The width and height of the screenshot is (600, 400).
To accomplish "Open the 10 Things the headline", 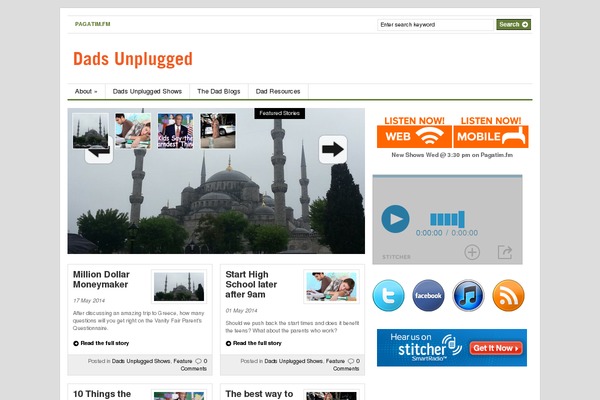I will tap(102, 394).
